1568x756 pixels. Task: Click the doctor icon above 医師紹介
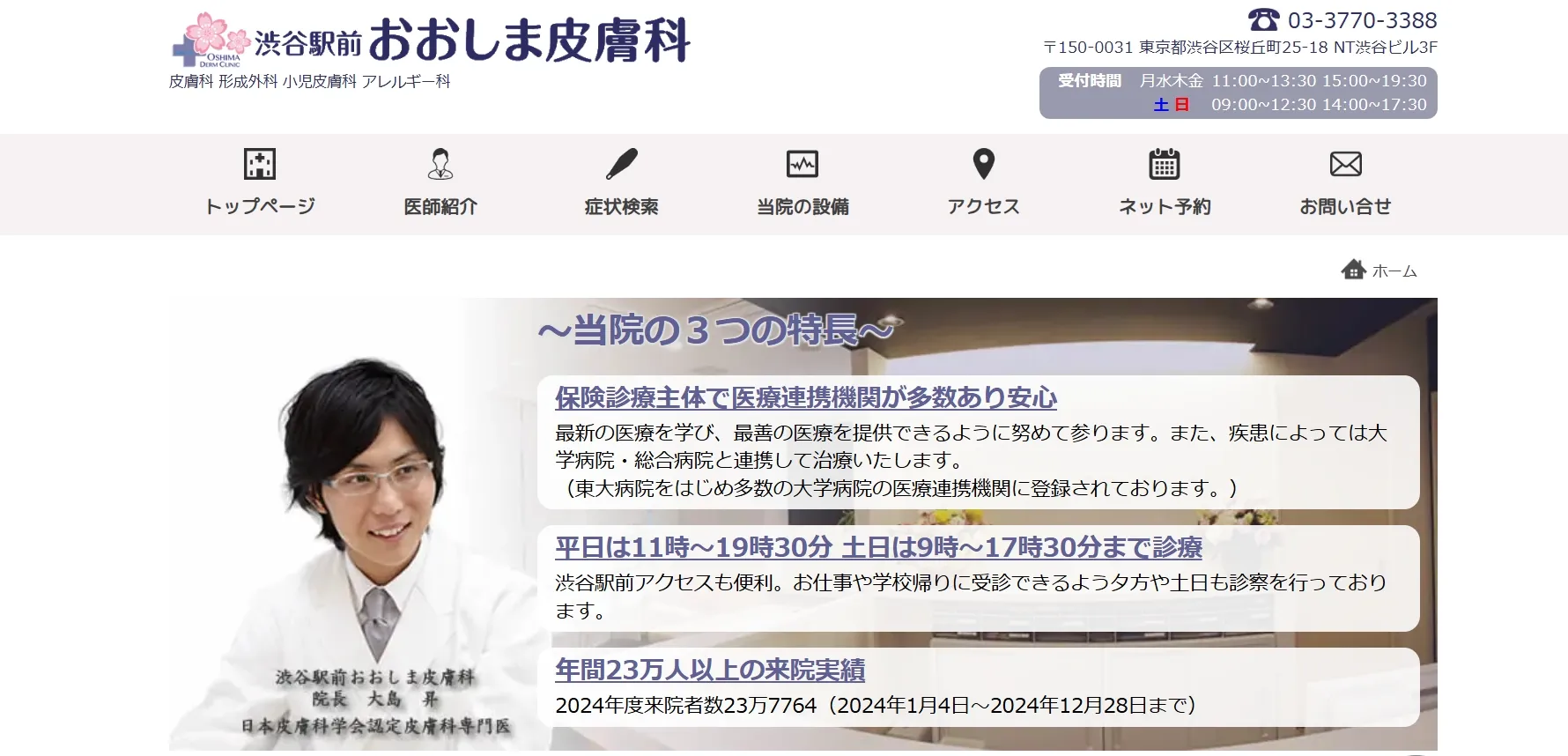440,164
